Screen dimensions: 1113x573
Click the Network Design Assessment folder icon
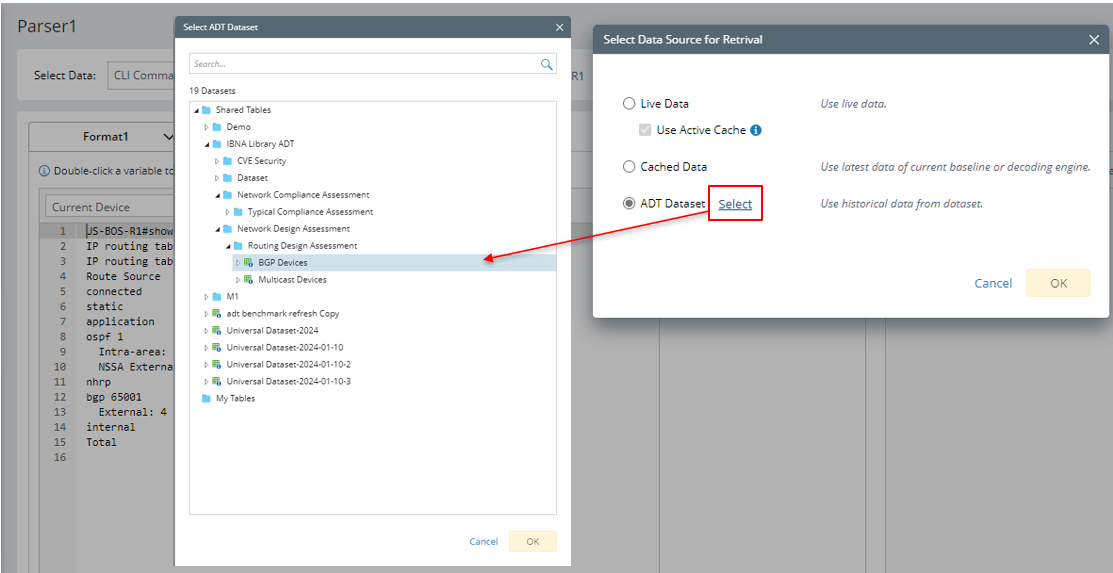pyautogui.click(x=227, y=229)
